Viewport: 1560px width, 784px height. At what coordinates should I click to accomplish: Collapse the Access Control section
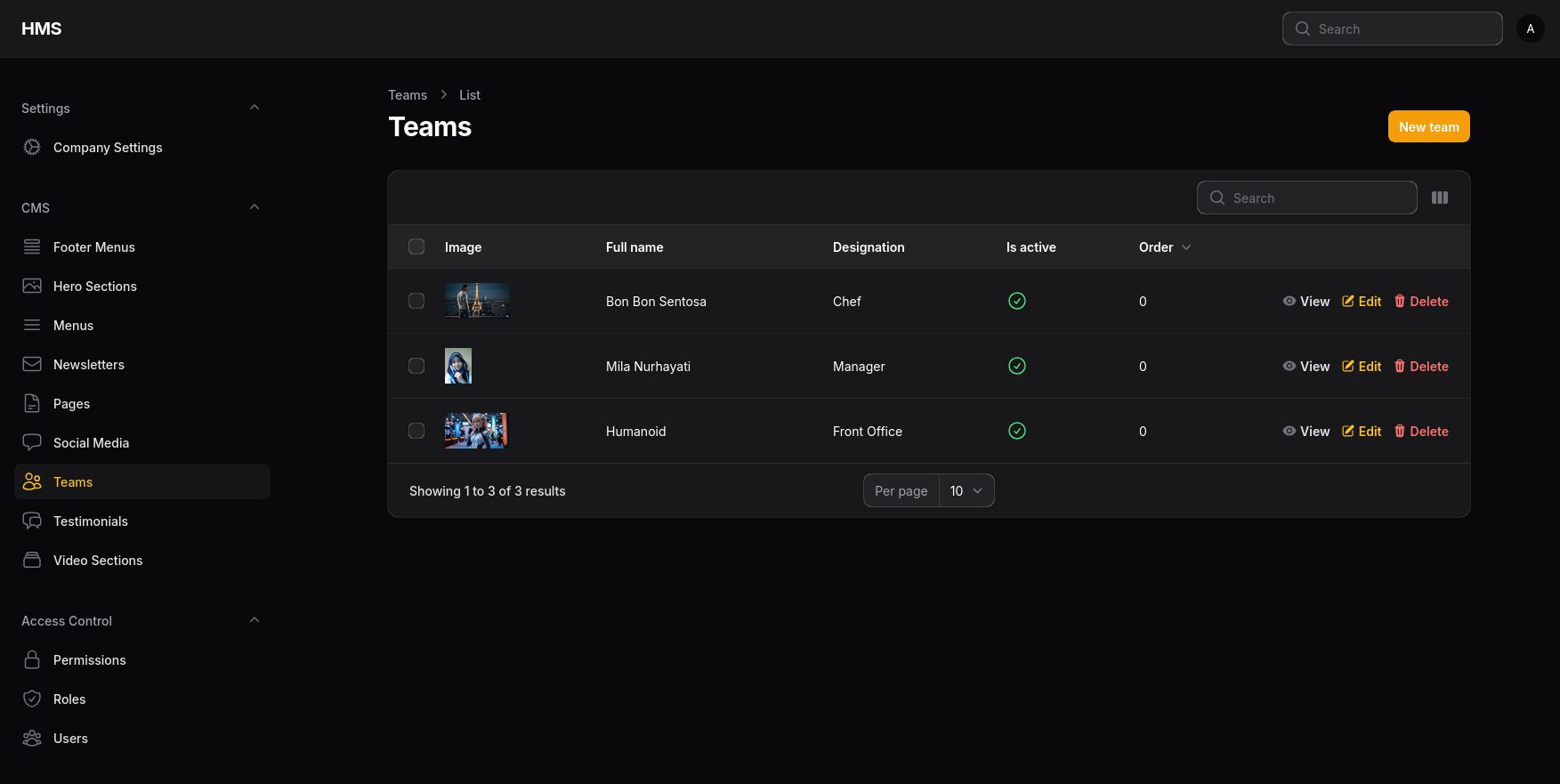pos(255,620)
